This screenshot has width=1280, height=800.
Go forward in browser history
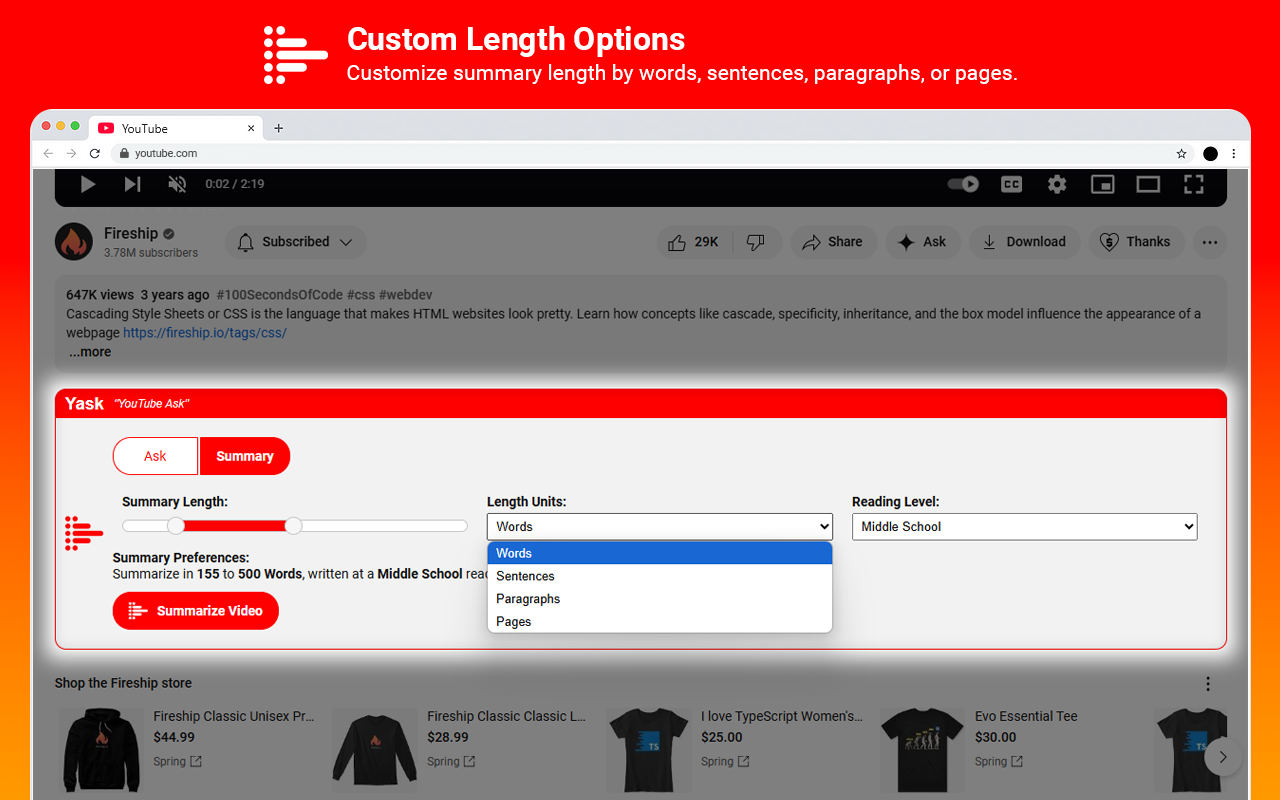tap(71, 154)
